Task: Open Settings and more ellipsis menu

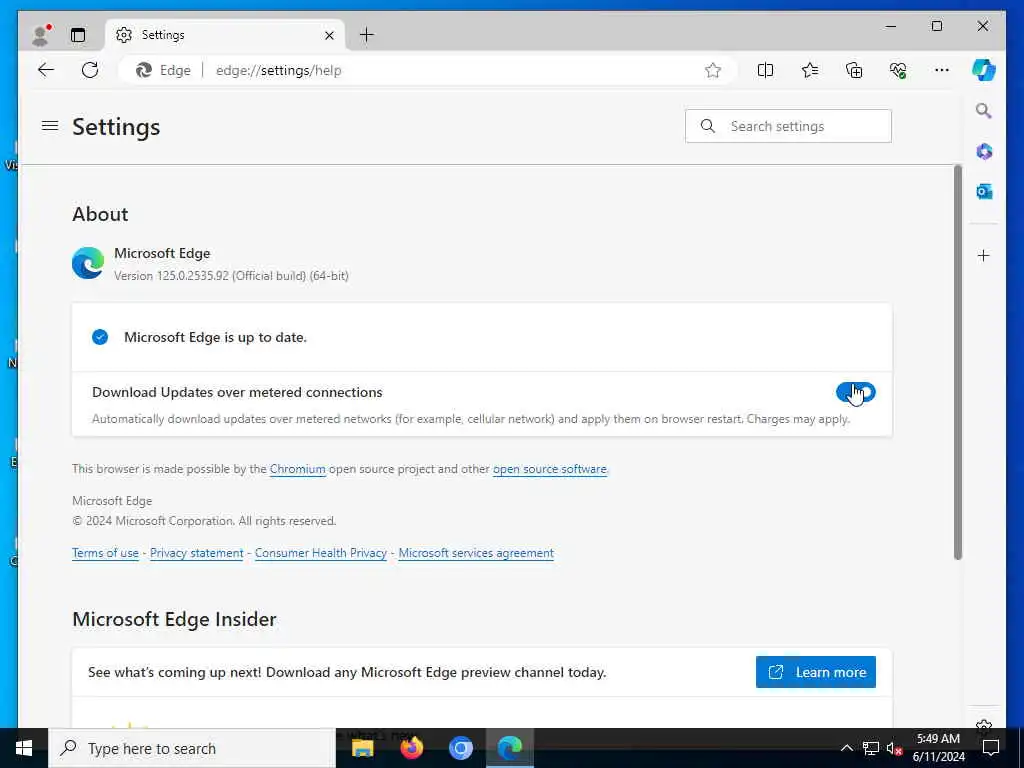Action: pyautogui.click(x=942, y=70)
